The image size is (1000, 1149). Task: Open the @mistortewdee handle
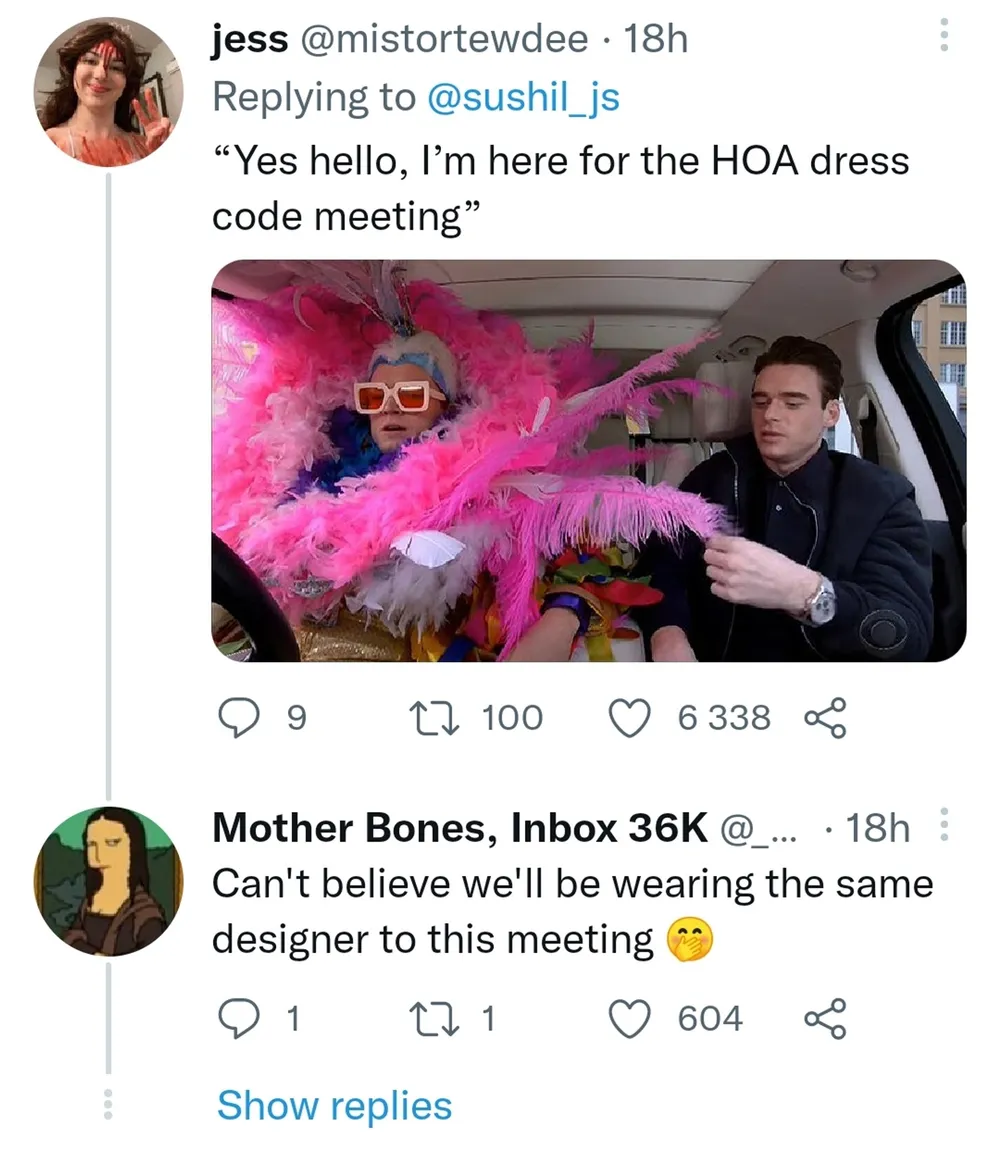pos(443,39)
